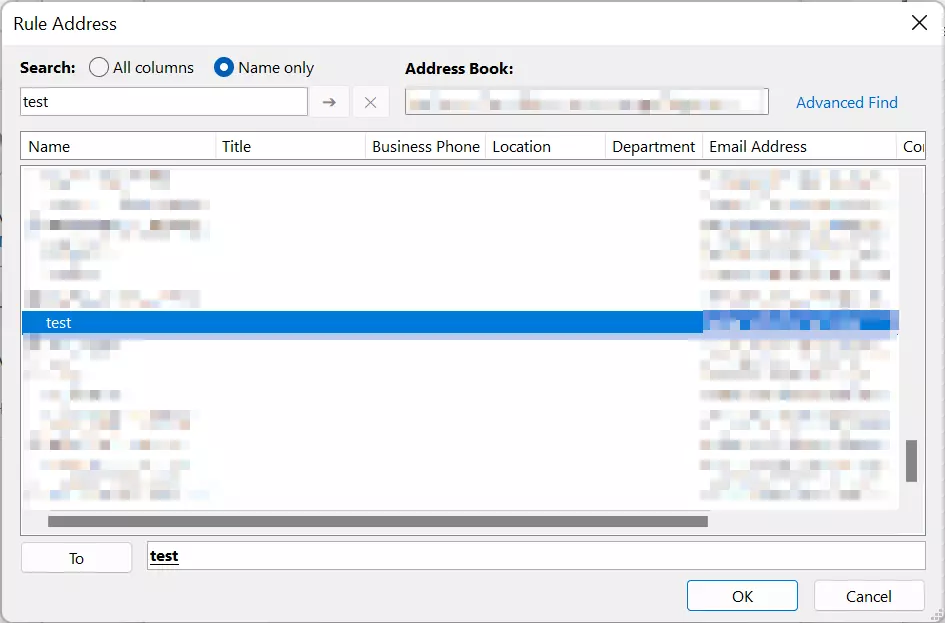Open the Address Book dropdown
Viewport: 945px width, 623px height.
point(586,101)
